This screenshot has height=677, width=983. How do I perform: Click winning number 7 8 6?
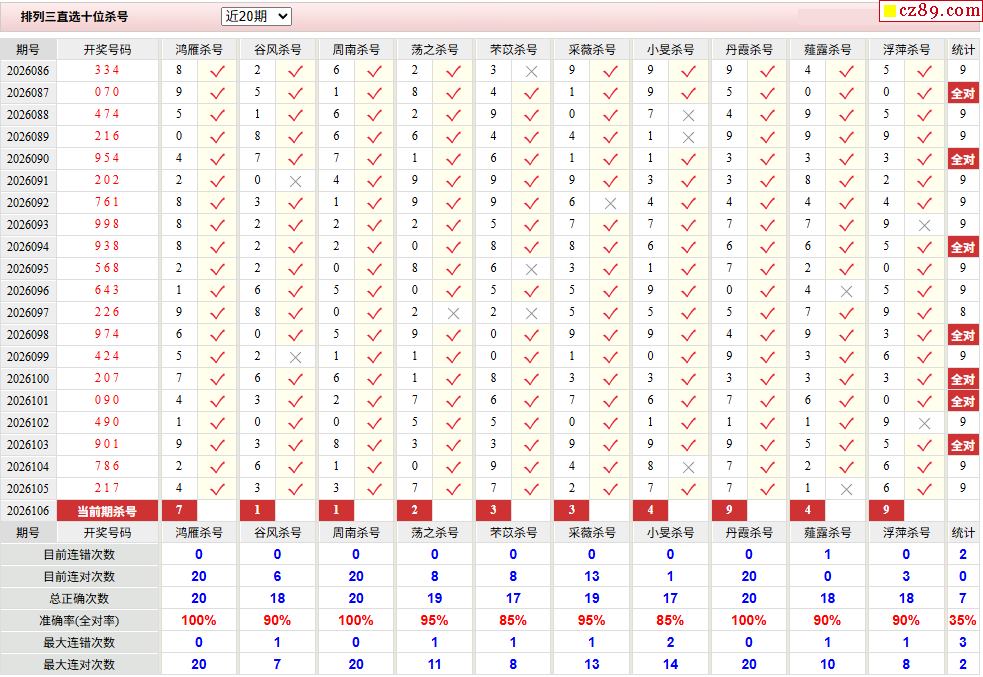(x=107, y=466)
